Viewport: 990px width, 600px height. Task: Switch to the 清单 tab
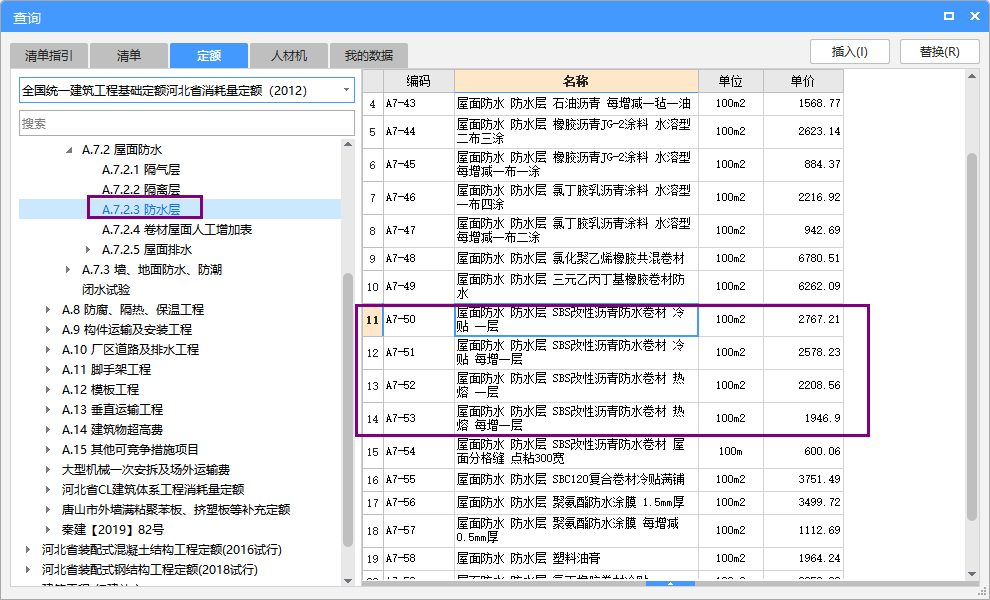pos(129,56)
